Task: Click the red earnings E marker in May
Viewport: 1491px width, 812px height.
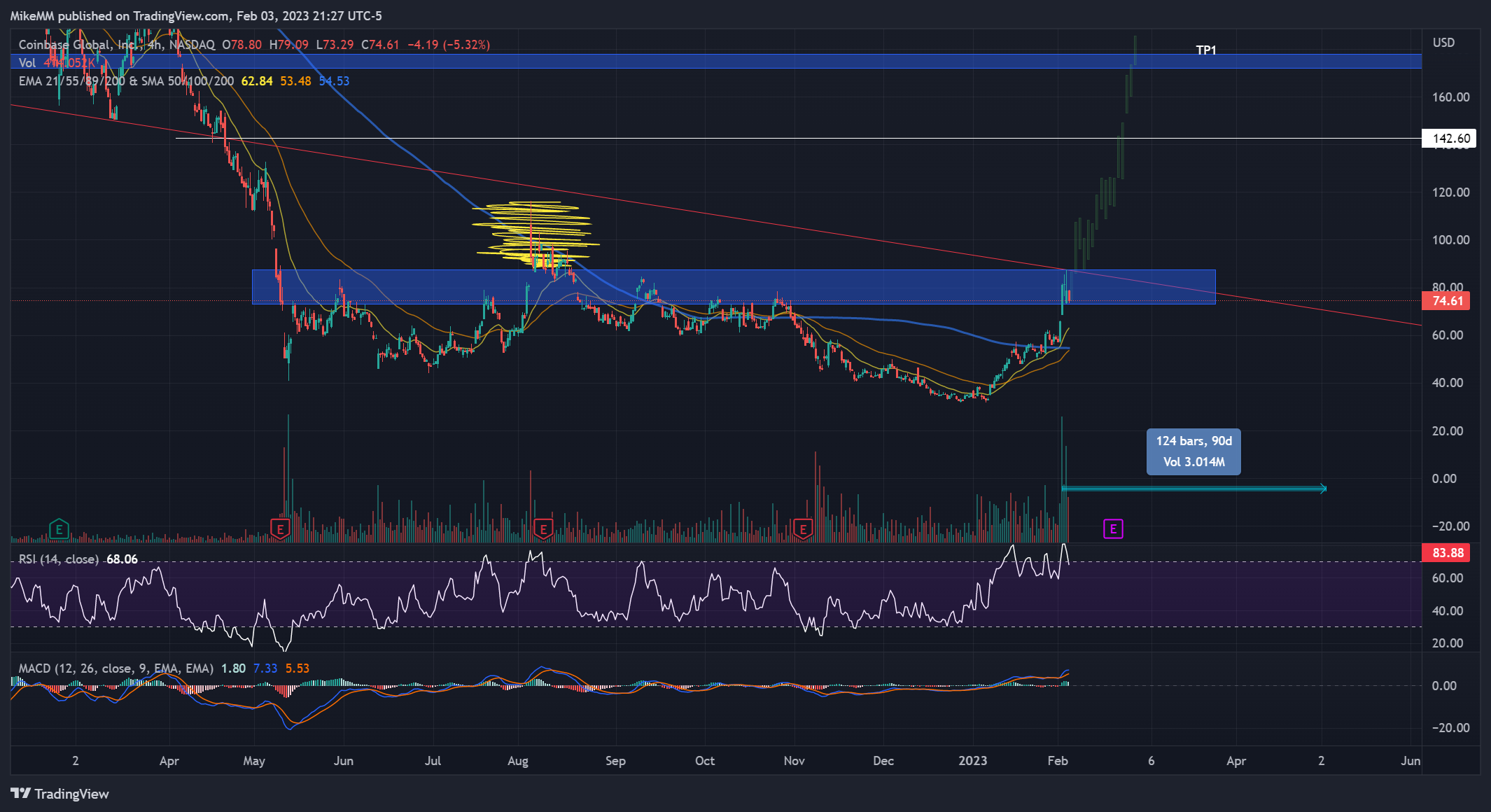Action: 280,529
